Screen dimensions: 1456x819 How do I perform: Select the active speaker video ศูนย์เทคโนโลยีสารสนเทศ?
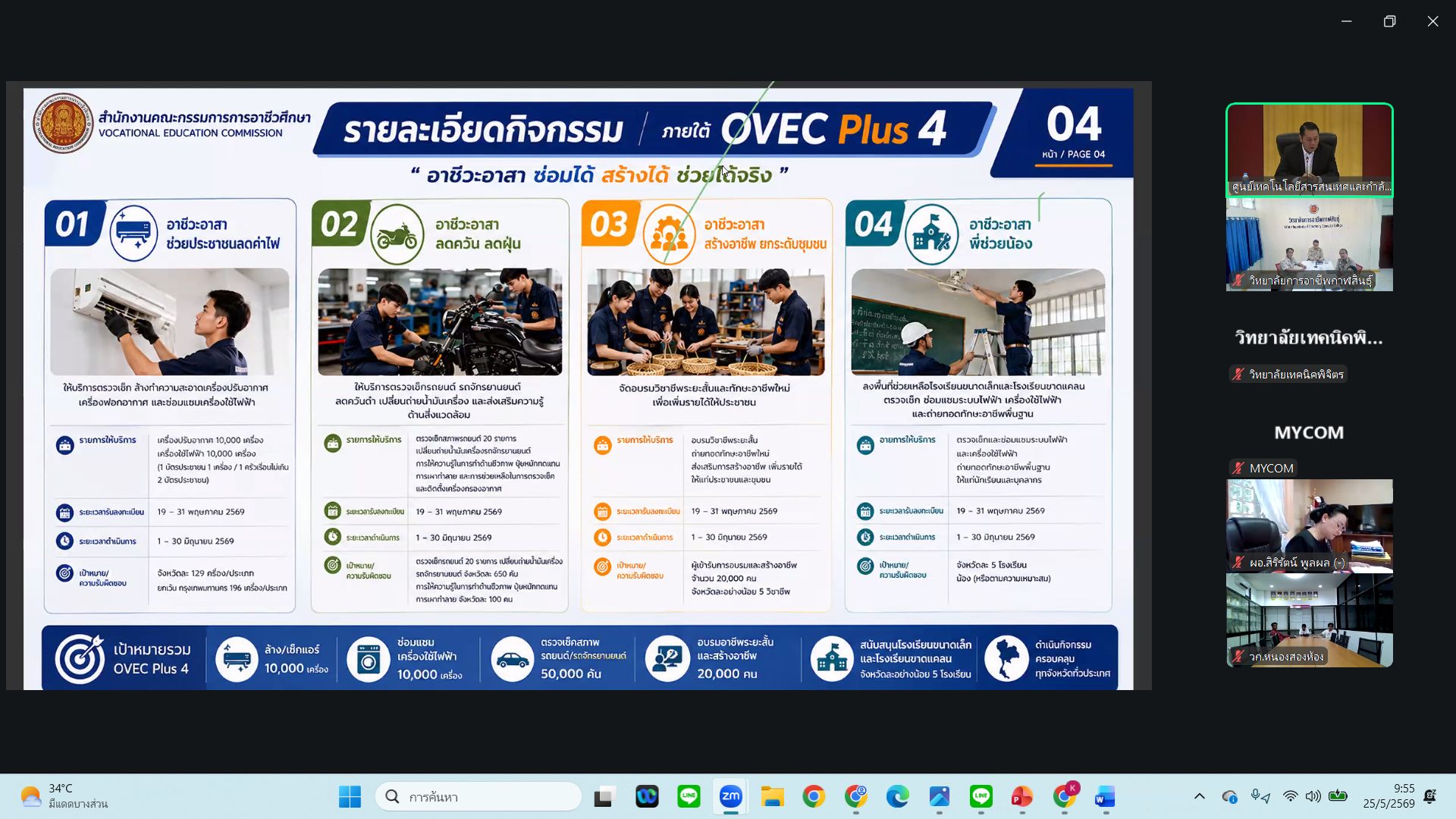pyautogui.click(x=1310, y=150)
